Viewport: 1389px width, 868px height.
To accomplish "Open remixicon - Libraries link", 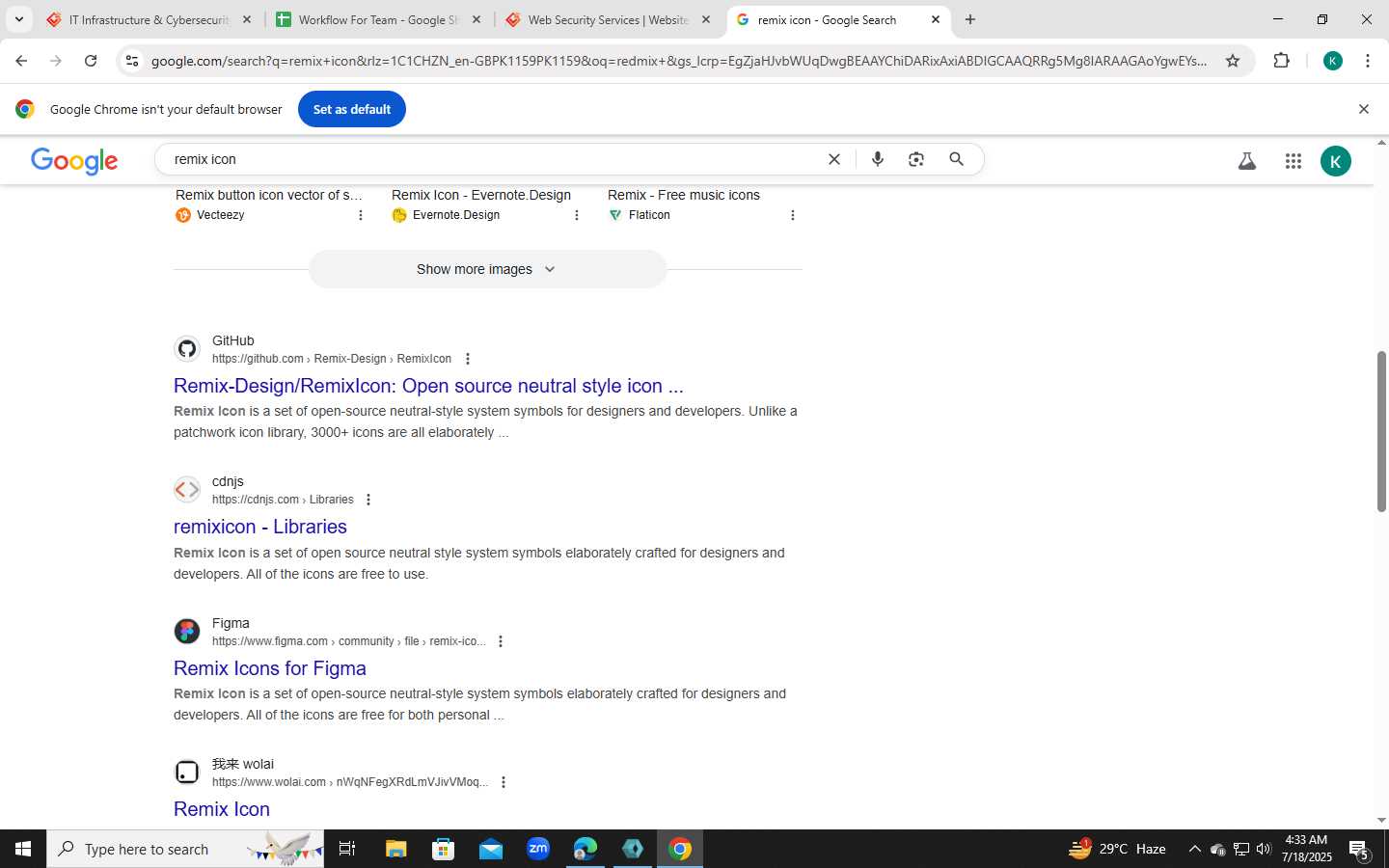I will tap(260, 527).
